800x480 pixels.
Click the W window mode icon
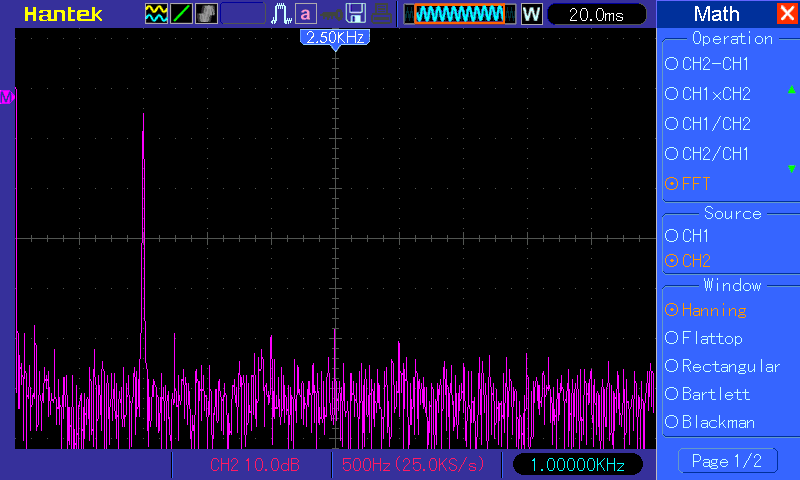coord(531,14)
